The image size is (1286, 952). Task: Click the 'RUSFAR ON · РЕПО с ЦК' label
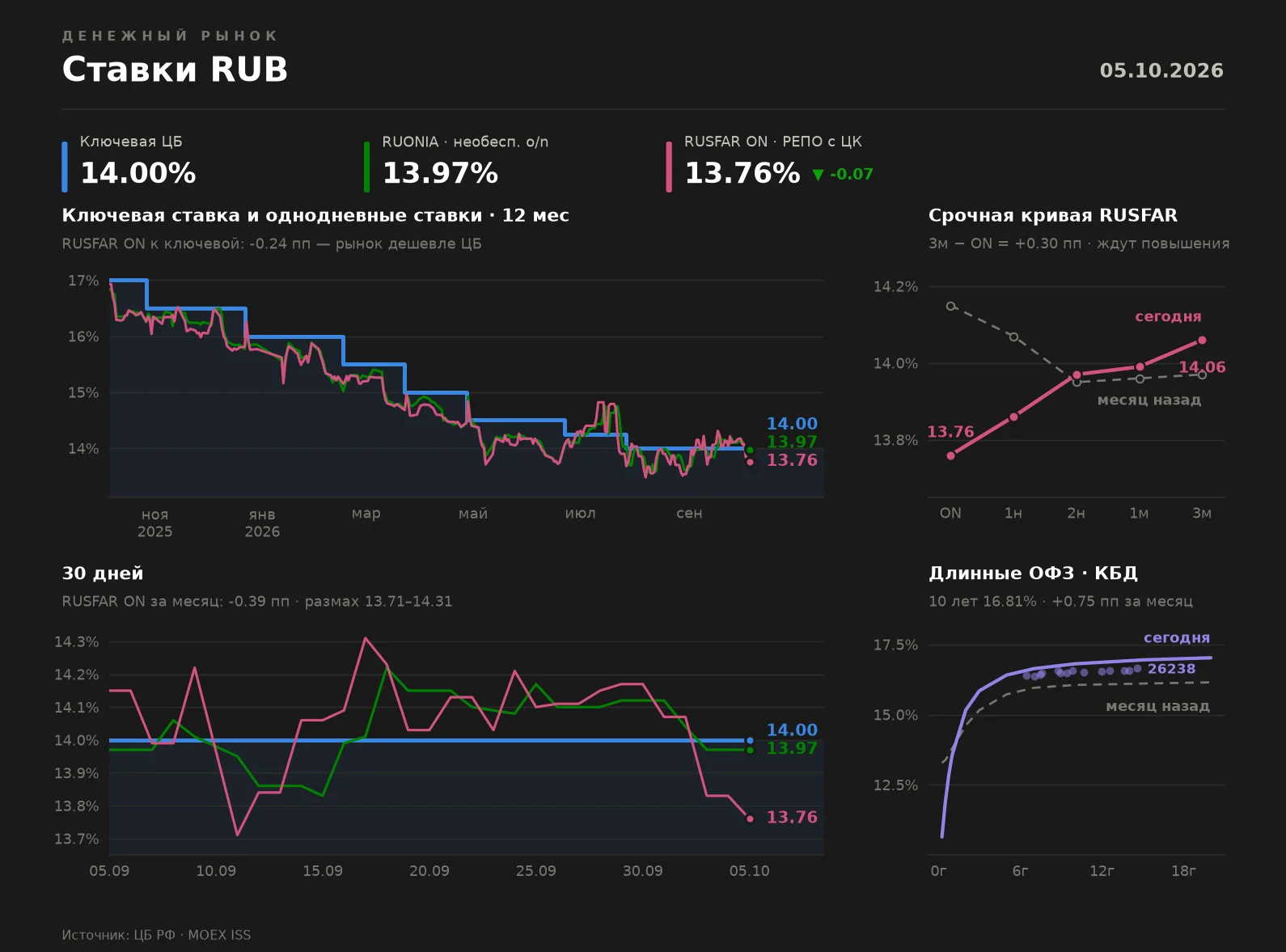[x=773, y=142]
